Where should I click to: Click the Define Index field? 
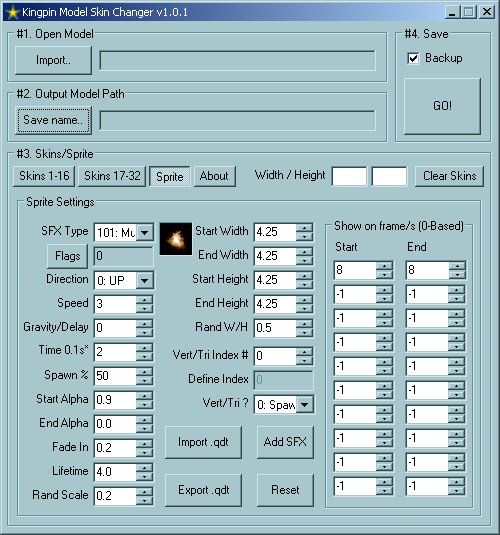[x=283, y=380]
